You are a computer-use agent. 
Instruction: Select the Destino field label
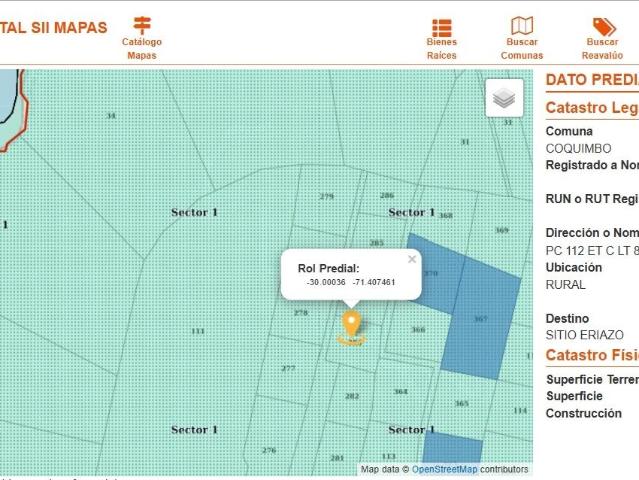click(x=567, y=318)
